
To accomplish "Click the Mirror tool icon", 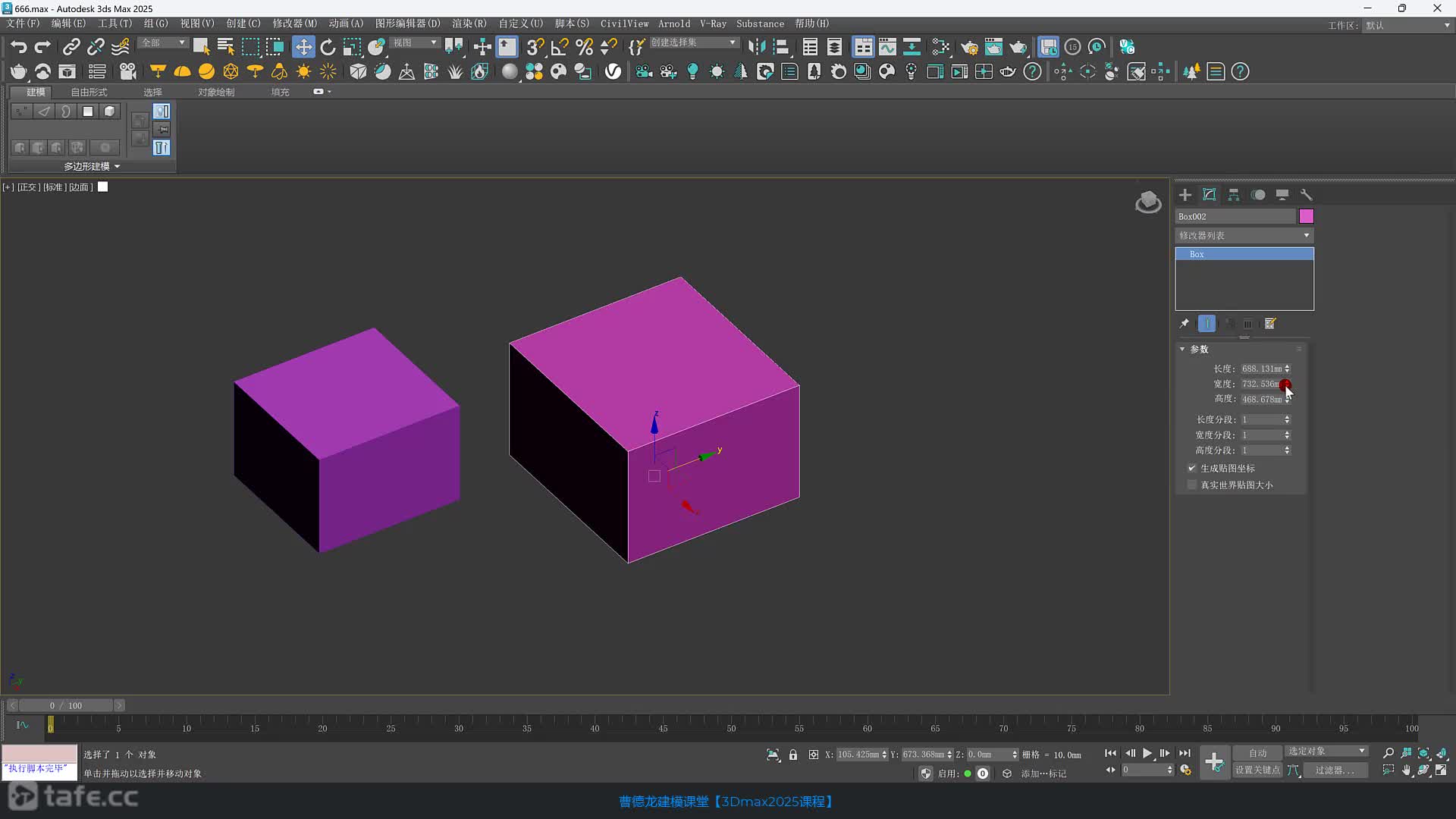I will [x=756, y=47].
